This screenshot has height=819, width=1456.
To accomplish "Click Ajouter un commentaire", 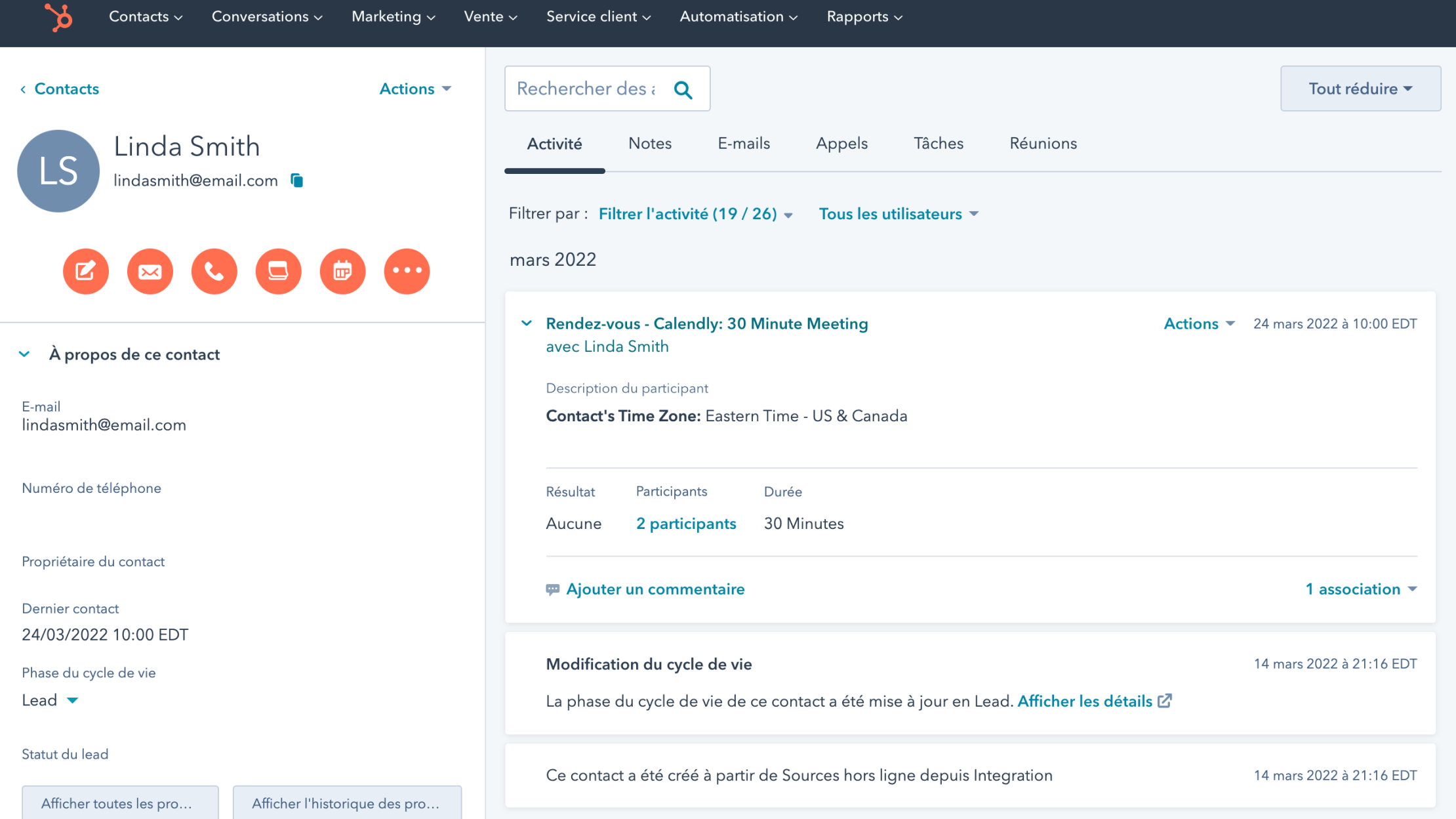I will [655, 589].
